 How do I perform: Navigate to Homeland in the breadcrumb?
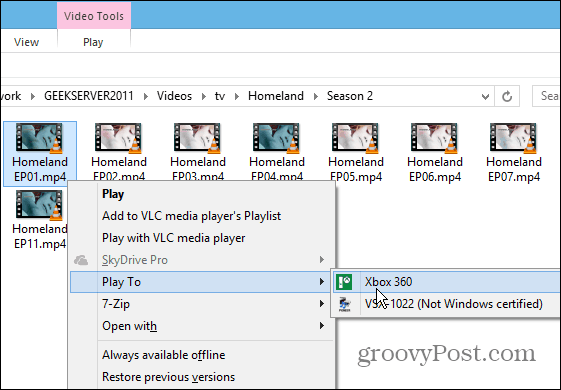[276, 96]
